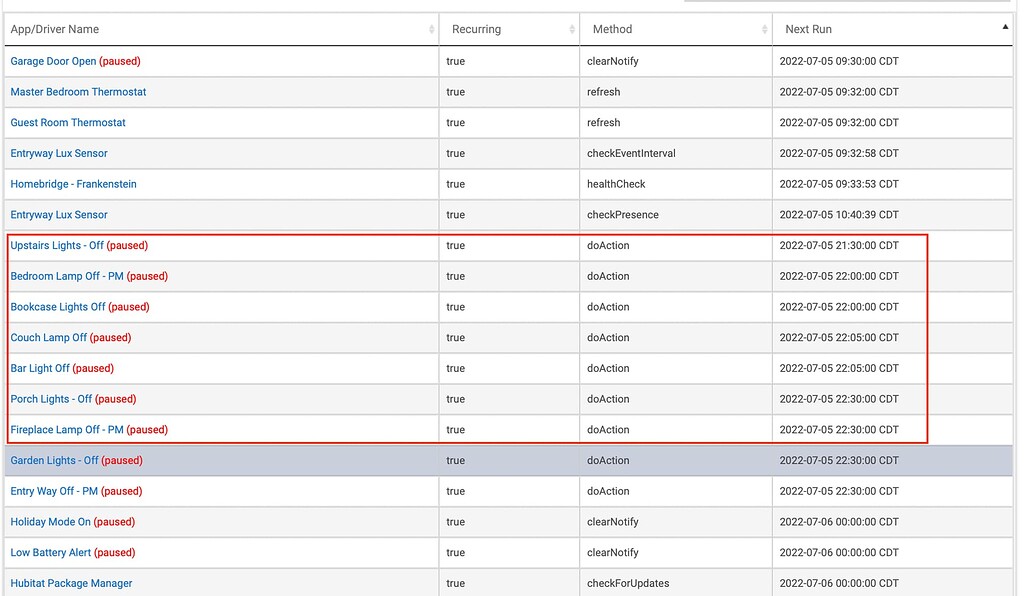Open the Master Bedroom Thermostat device
The height and width of the screenshot is (596, 1024).
[77, 92]
